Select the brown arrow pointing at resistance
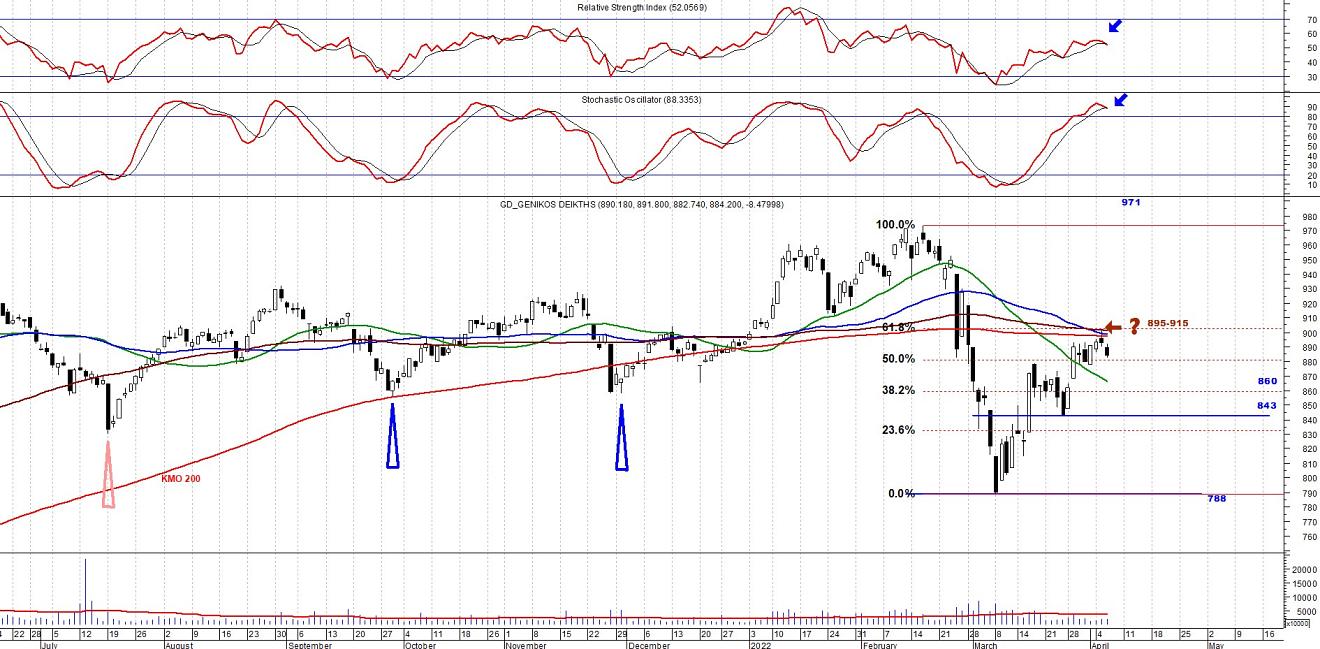Screen dimensions: 1320x649 1113,325
